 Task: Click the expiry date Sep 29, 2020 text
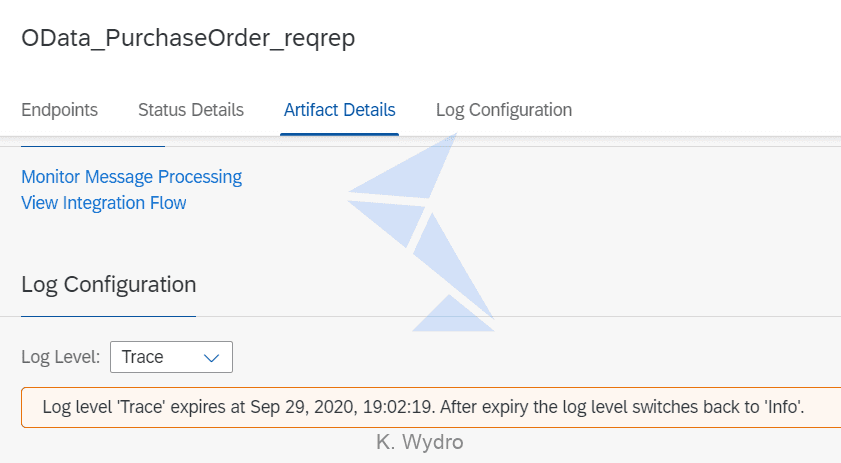[304, 407]
